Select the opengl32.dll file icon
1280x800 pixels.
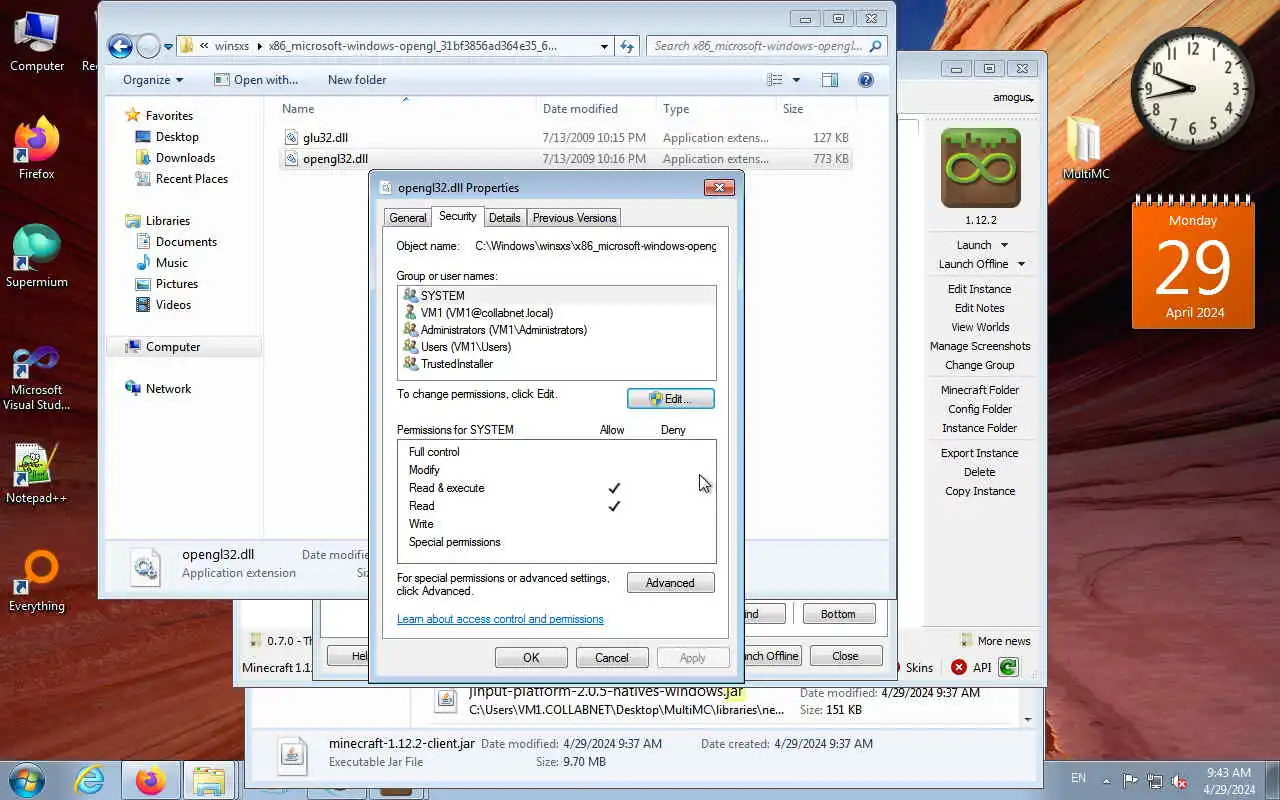[291, 158]
